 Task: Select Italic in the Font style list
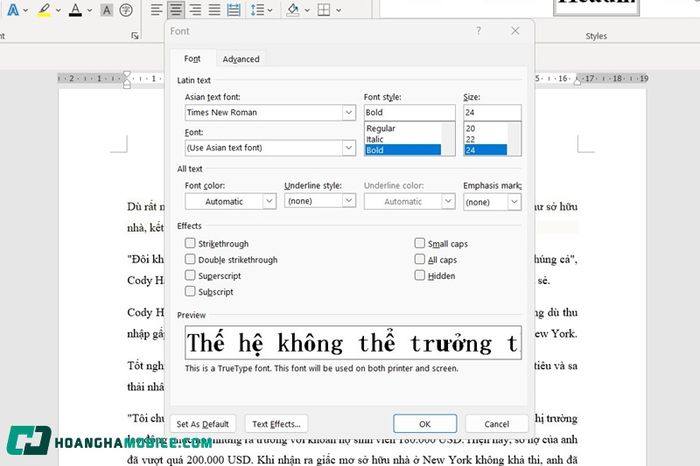382,139
